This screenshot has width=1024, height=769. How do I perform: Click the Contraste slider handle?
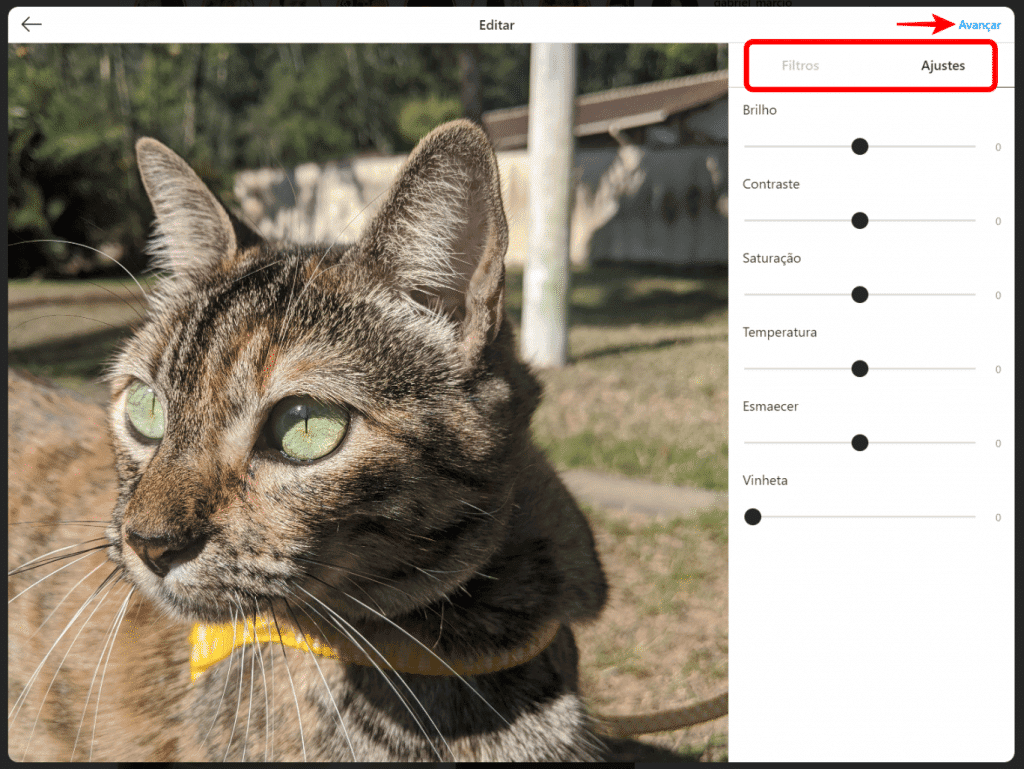pos(859,221)
